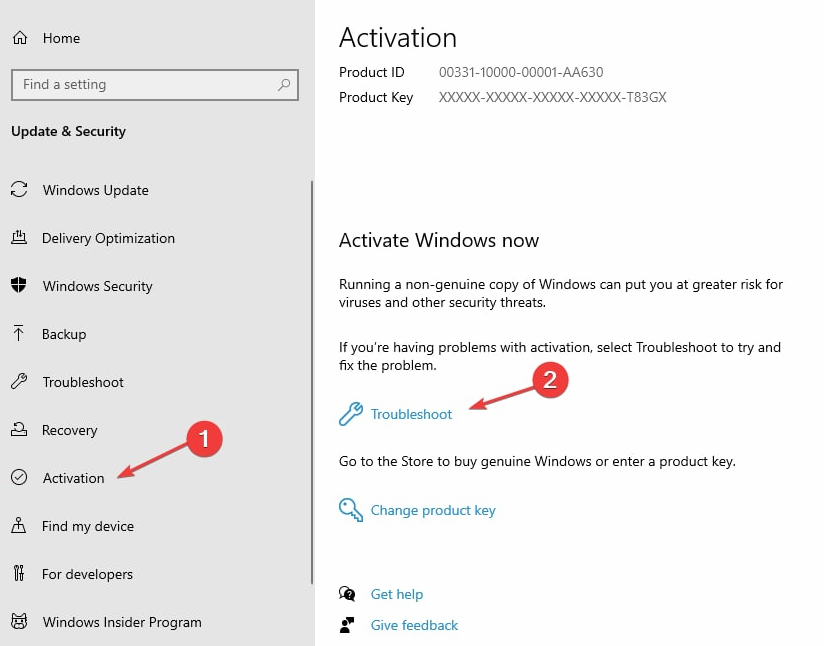Viewport: 824px width, 646px height.
Task: Click the search magnifier icon
Action: (x=286, y=85)
